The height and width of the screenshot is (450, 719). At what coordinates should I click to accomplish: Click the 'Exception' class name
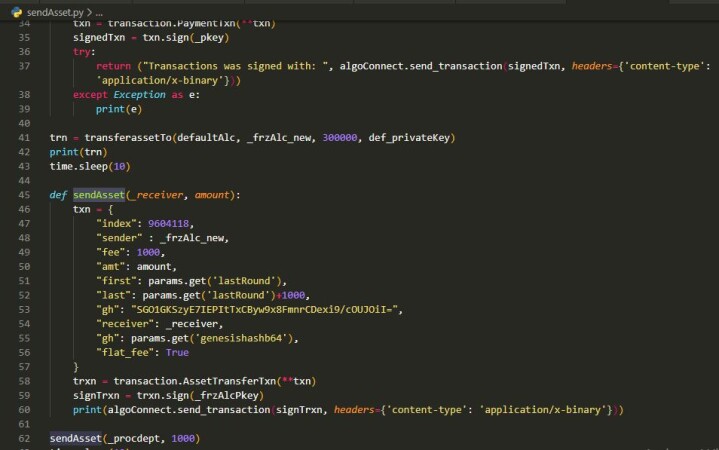click(139, 95)
